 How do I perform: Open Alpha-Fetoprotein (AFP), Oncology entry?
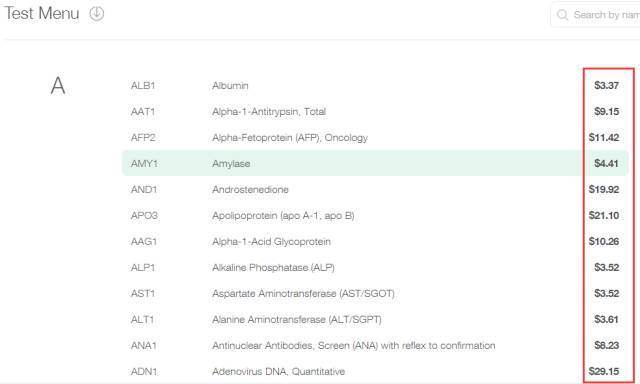coord(375,138)
